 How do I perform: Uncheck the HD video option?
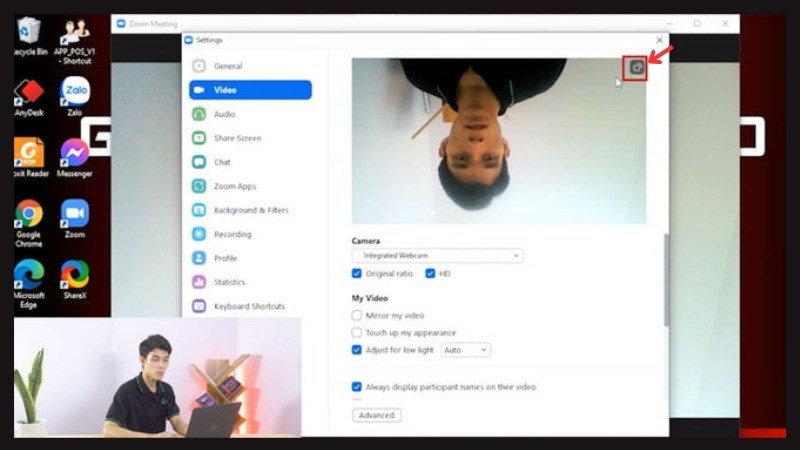point(430,273)
